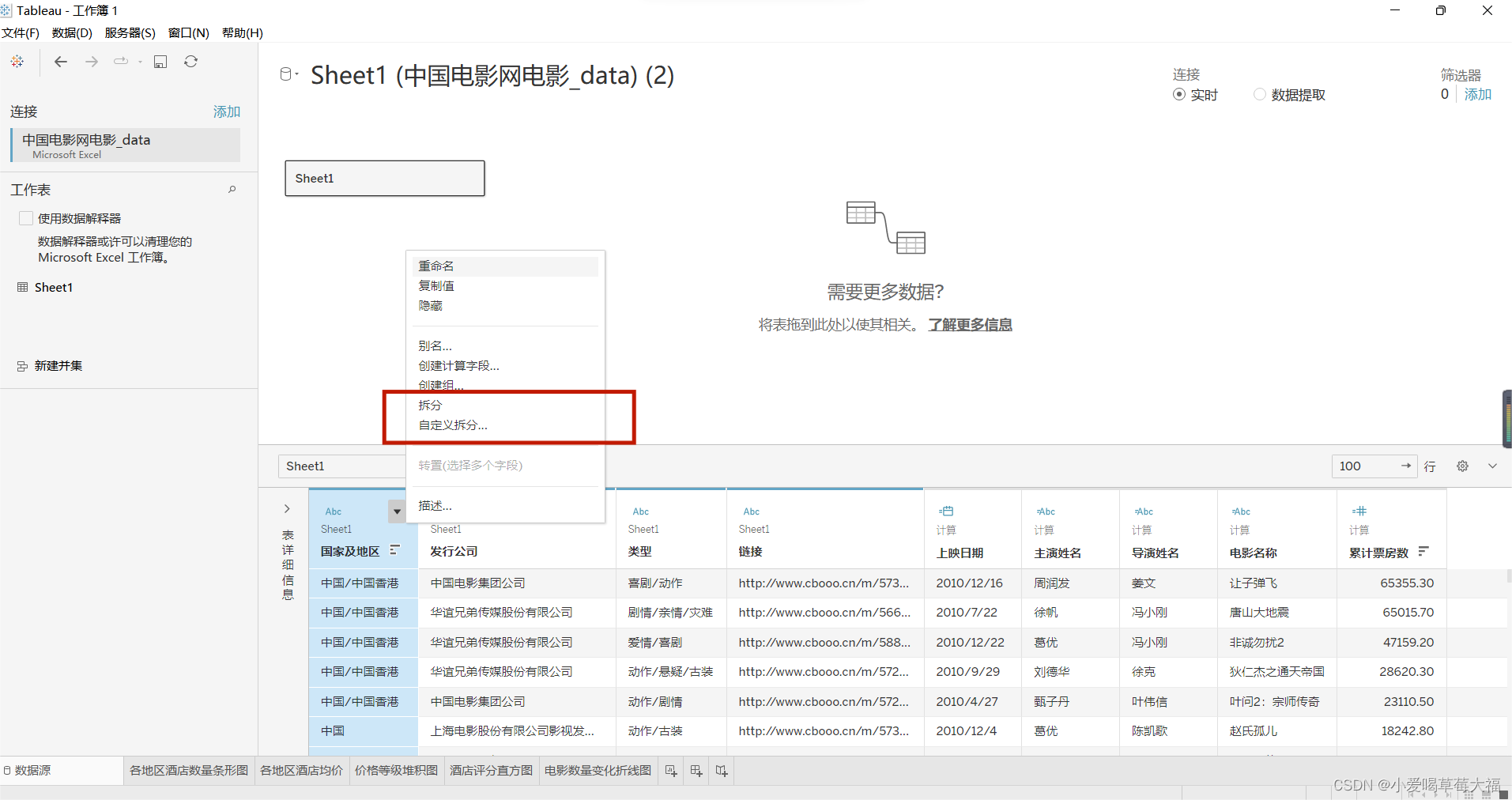
Task: Open the data source cylinder icon beside title
Action: tap(286, 74)
